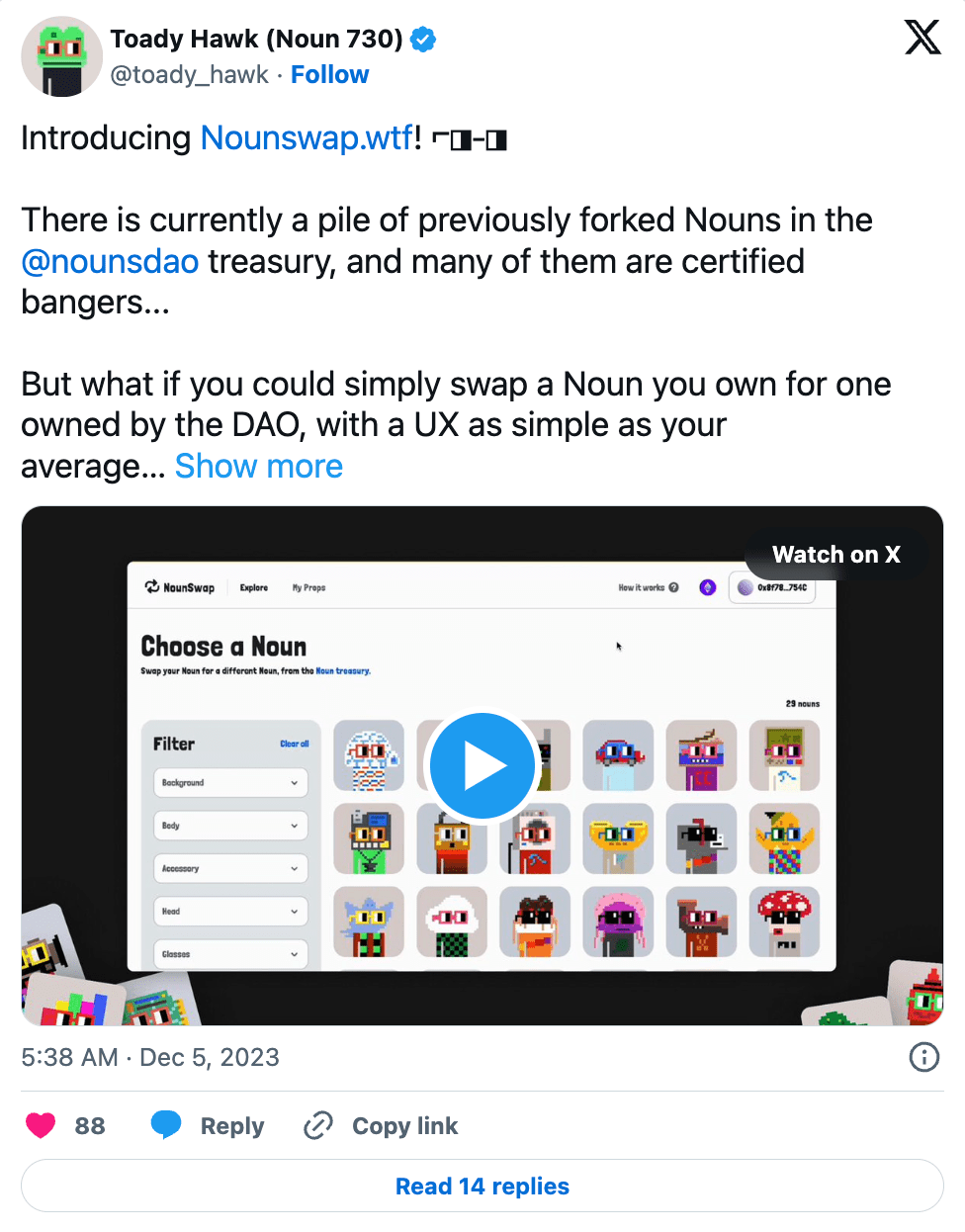Open the Head filter dropdown
Image resolution: width=965 pixels, height=1232 pixels.
[x=230, y=912]
